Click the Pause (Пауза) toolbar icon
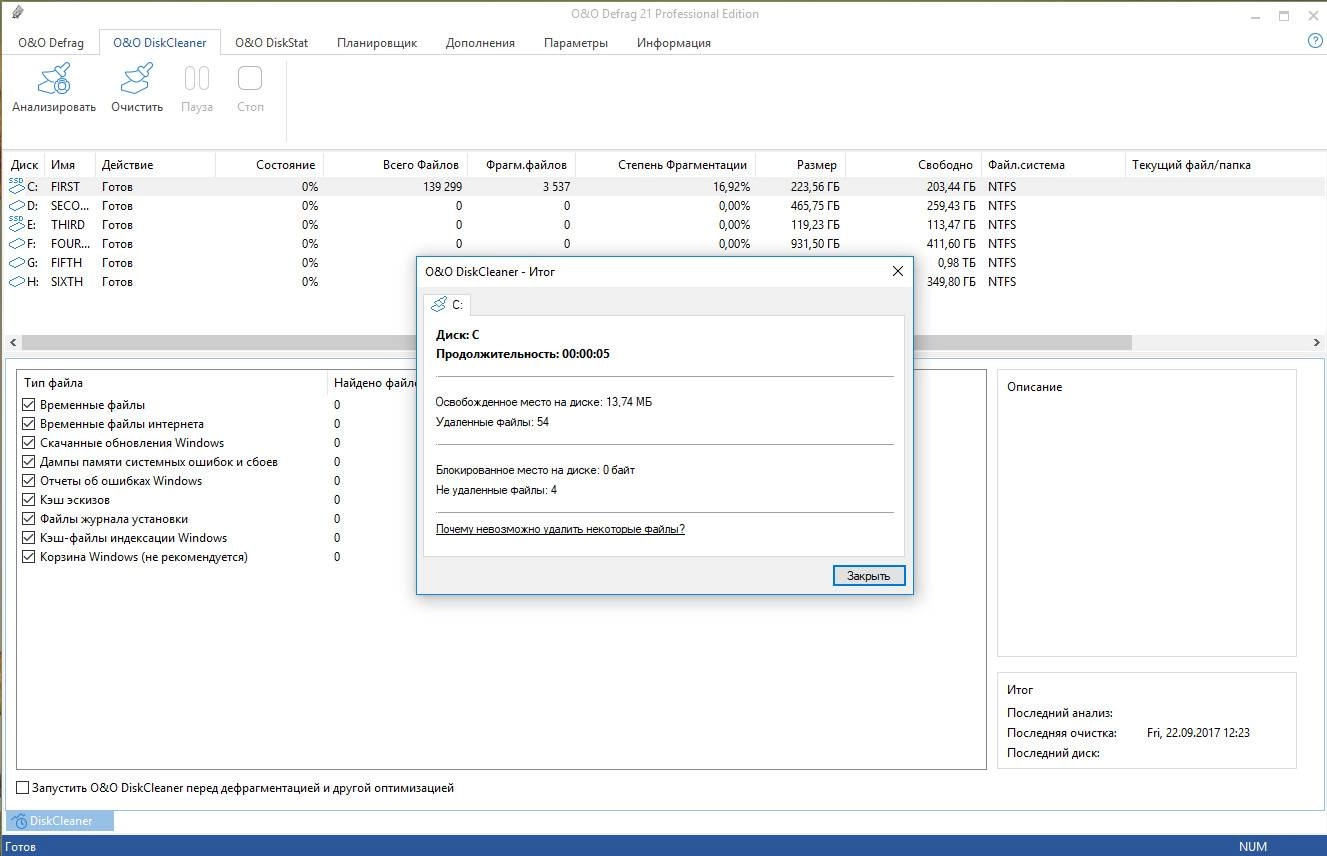The height and width of the screenshot is (856, 1327). tap(197, 78)
